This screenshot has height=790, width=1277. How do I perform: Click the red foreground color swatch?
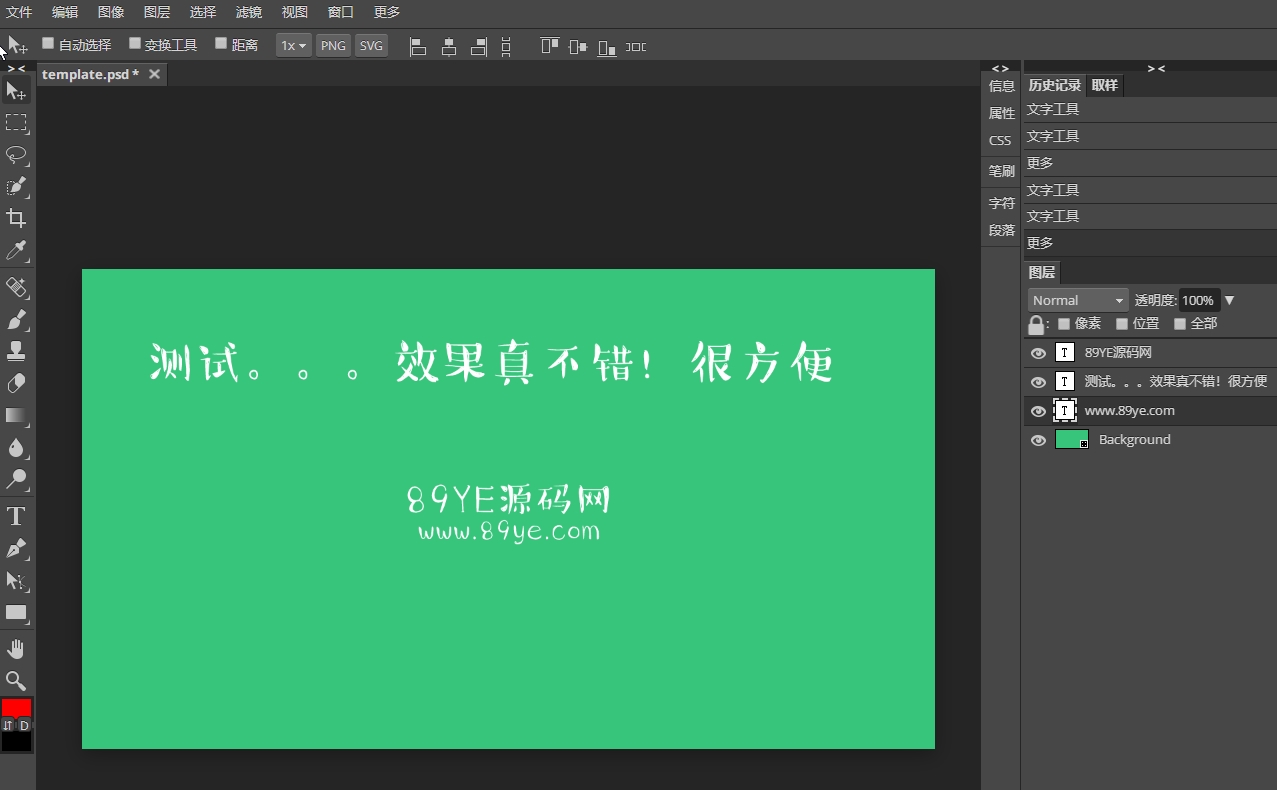16,707
